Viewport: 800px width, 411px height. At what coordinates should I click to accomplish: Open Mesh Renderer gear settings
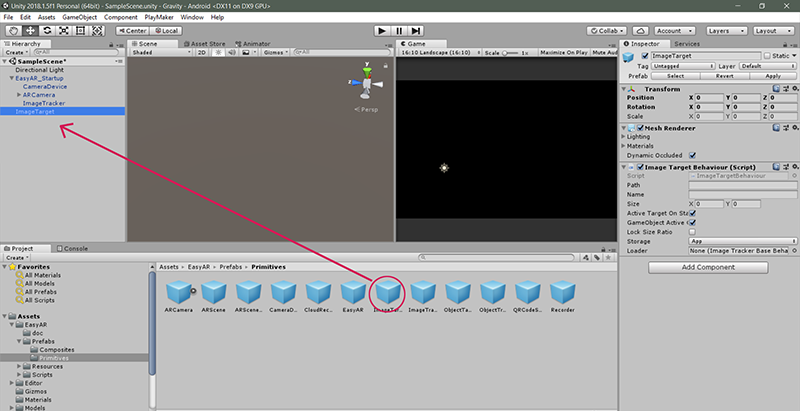coord(795,128)
